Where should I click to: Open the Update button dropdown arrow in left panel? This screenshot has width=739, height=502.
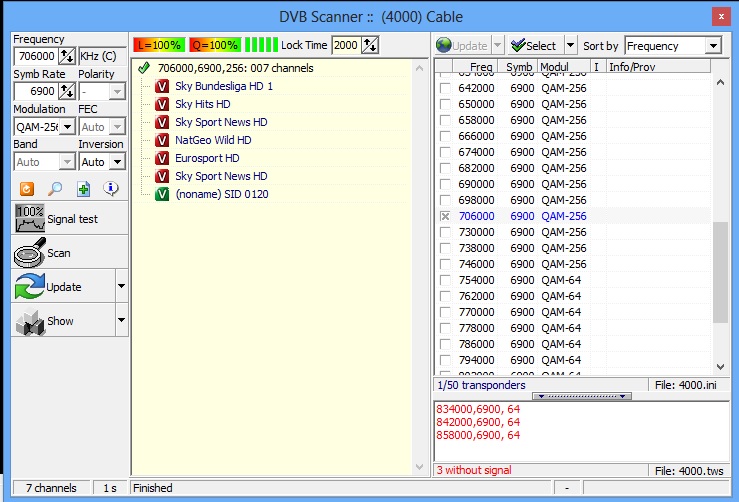122,286
